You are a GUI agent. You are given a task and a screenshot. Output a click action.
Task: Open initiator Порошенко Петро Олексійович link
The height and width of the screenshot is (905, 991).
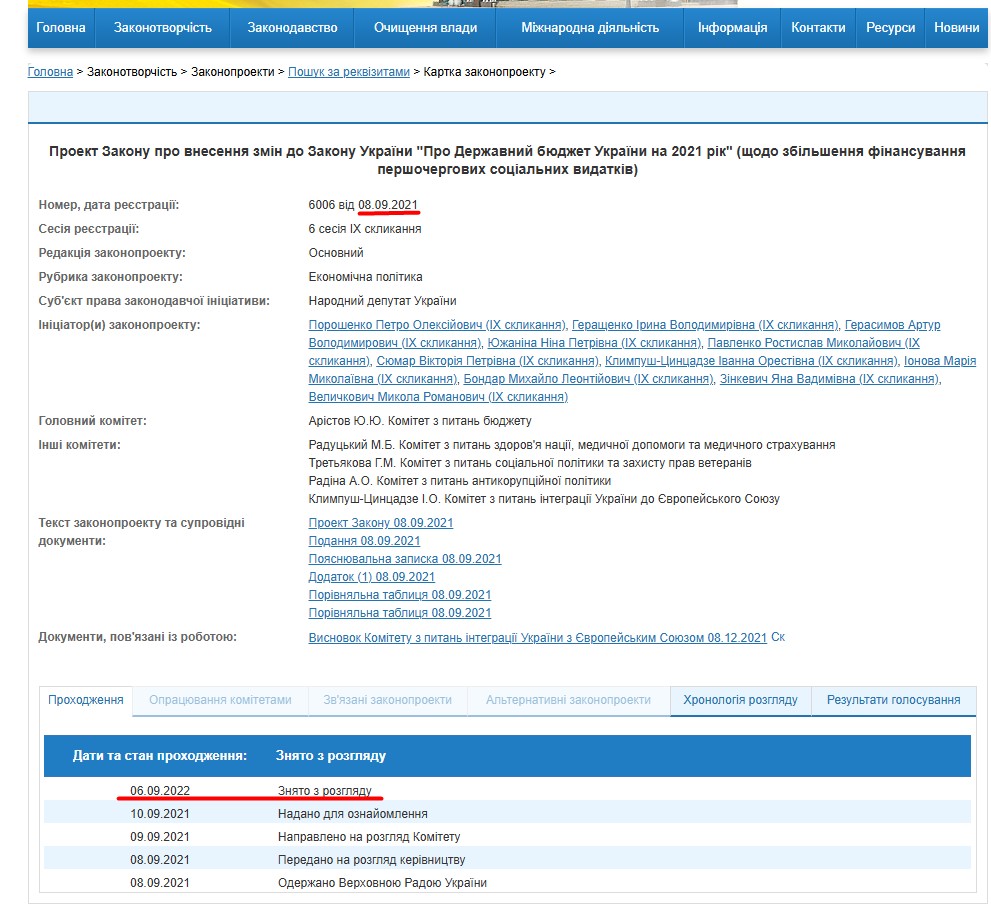(x=437, y=325)
